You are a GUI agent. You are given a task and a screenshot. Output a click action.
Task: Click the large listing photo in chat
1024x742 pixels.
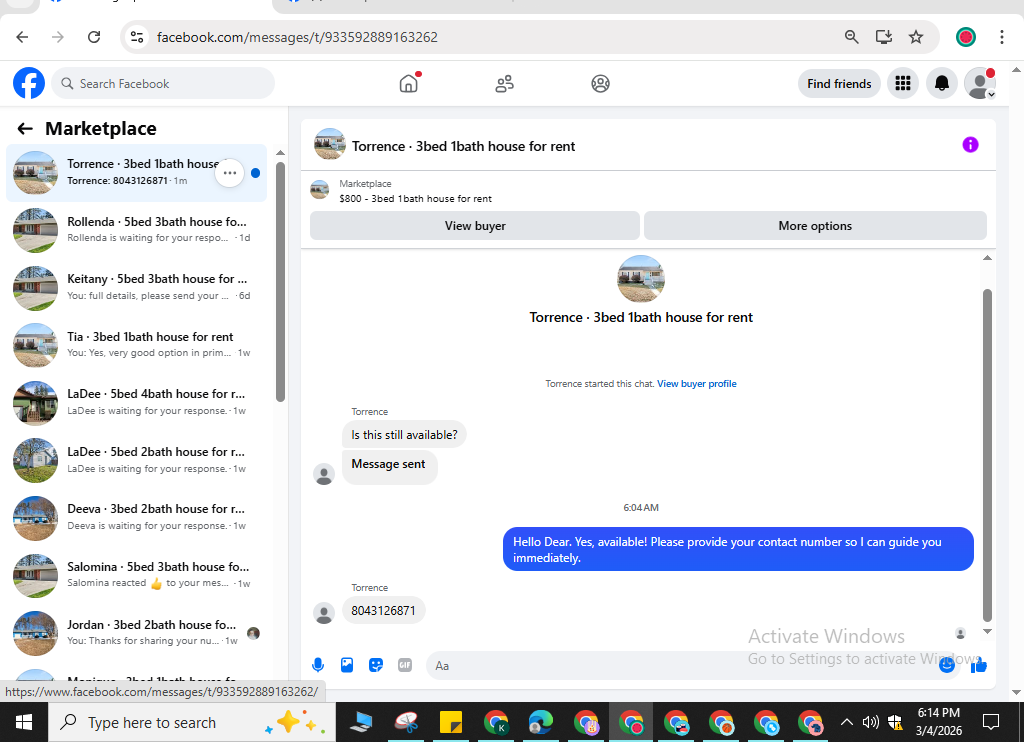(x=641, y=279)
